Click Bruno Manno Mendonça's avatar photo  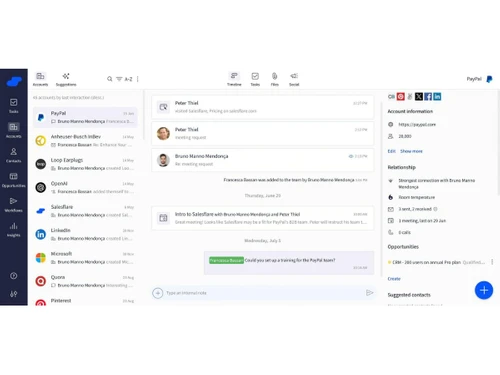(x=163, y=160)
